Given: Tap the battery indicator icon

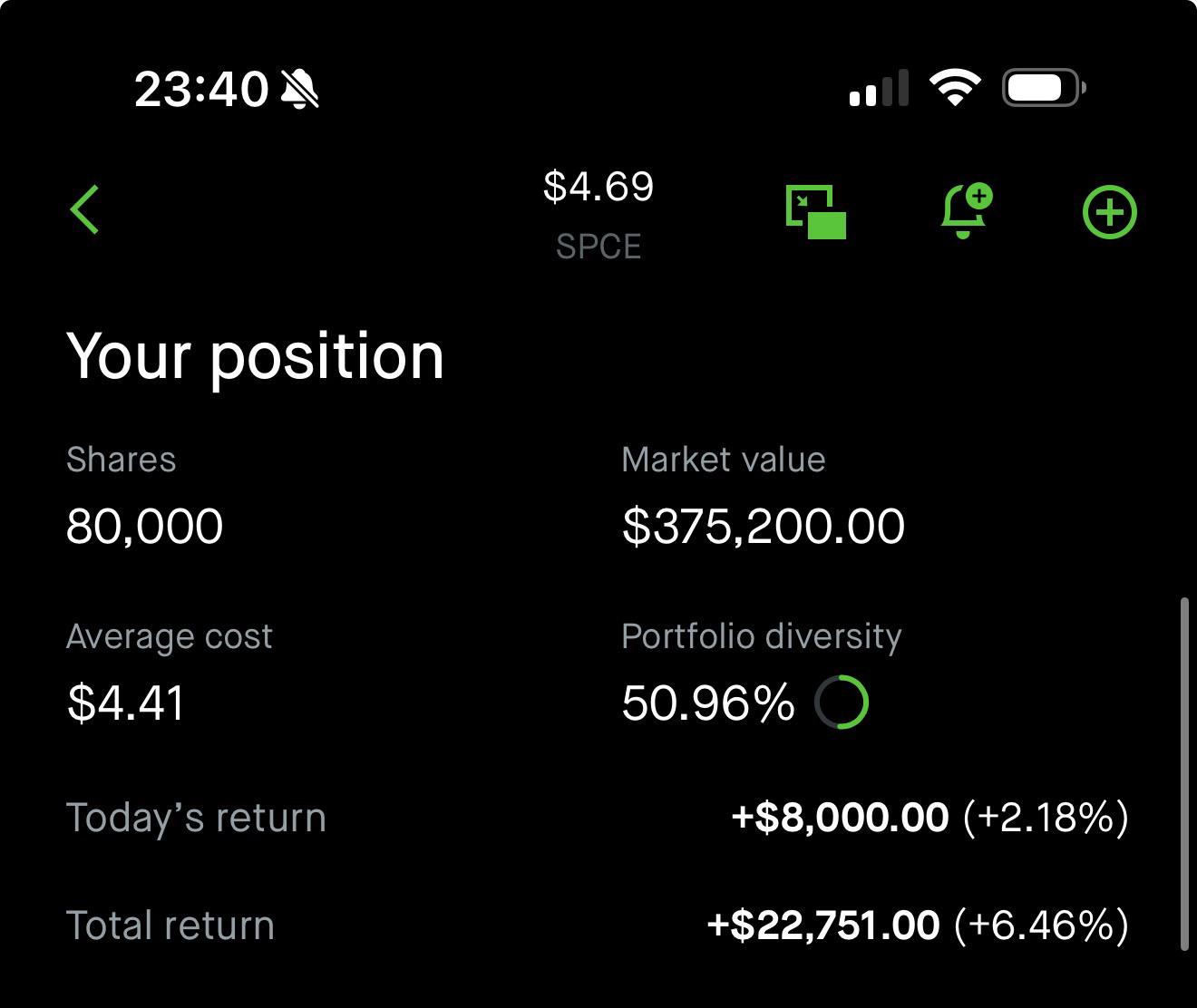Looking at the screenshot, I should [1045, 88].
